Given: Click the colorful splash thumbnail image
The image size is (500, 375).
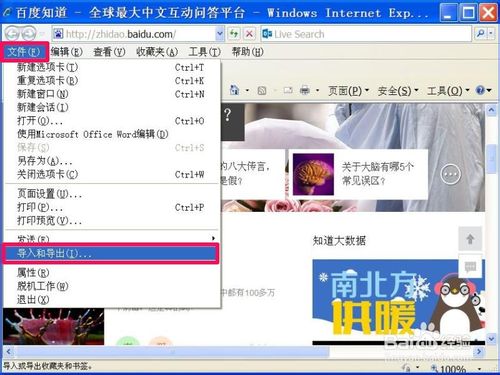Looking at the screenshot, I should (54, 327).
